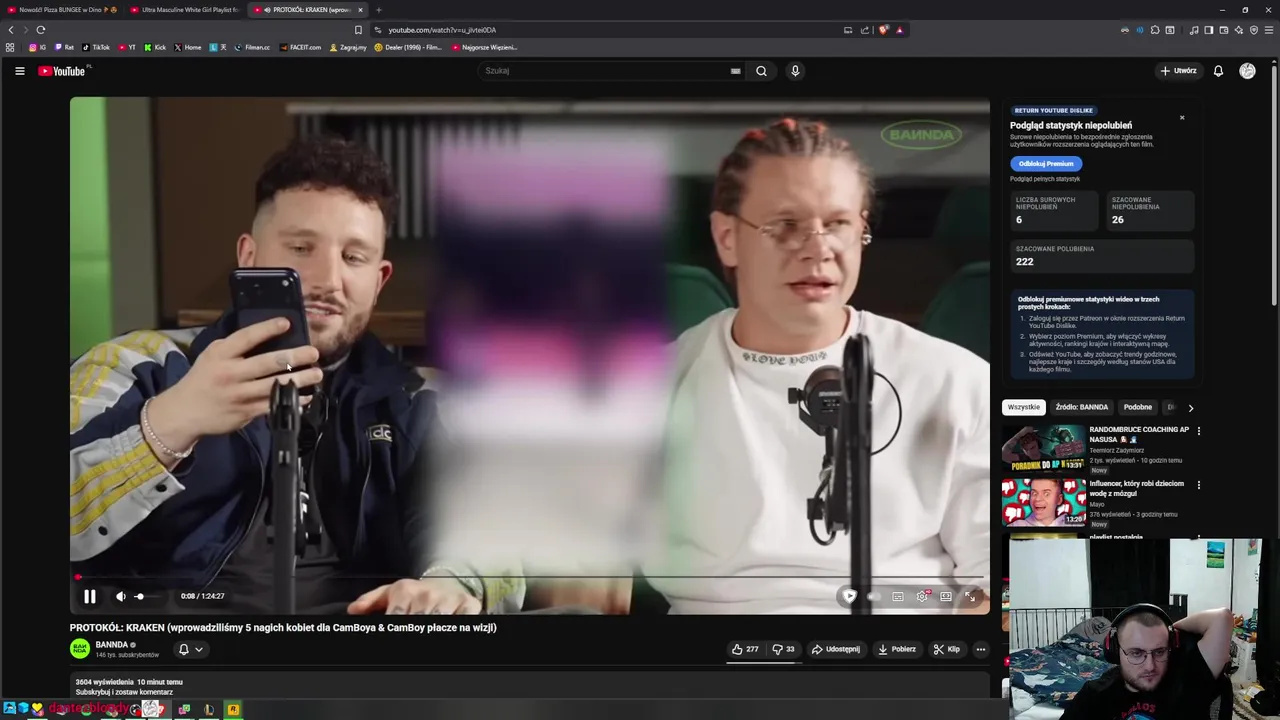Like the video (277 likes)
1280x720 pixels.
click(x=745, y=649)
